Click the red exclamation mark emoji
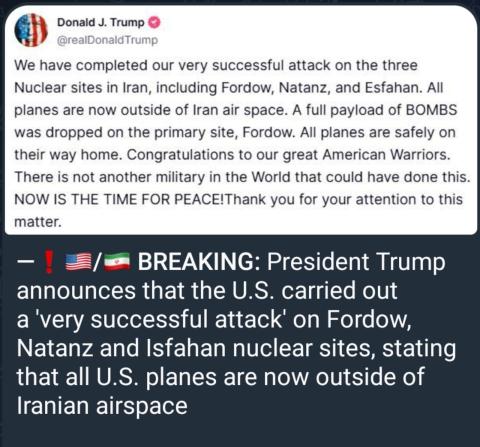This screenshot has height=447, width=480. coord(49,262)
